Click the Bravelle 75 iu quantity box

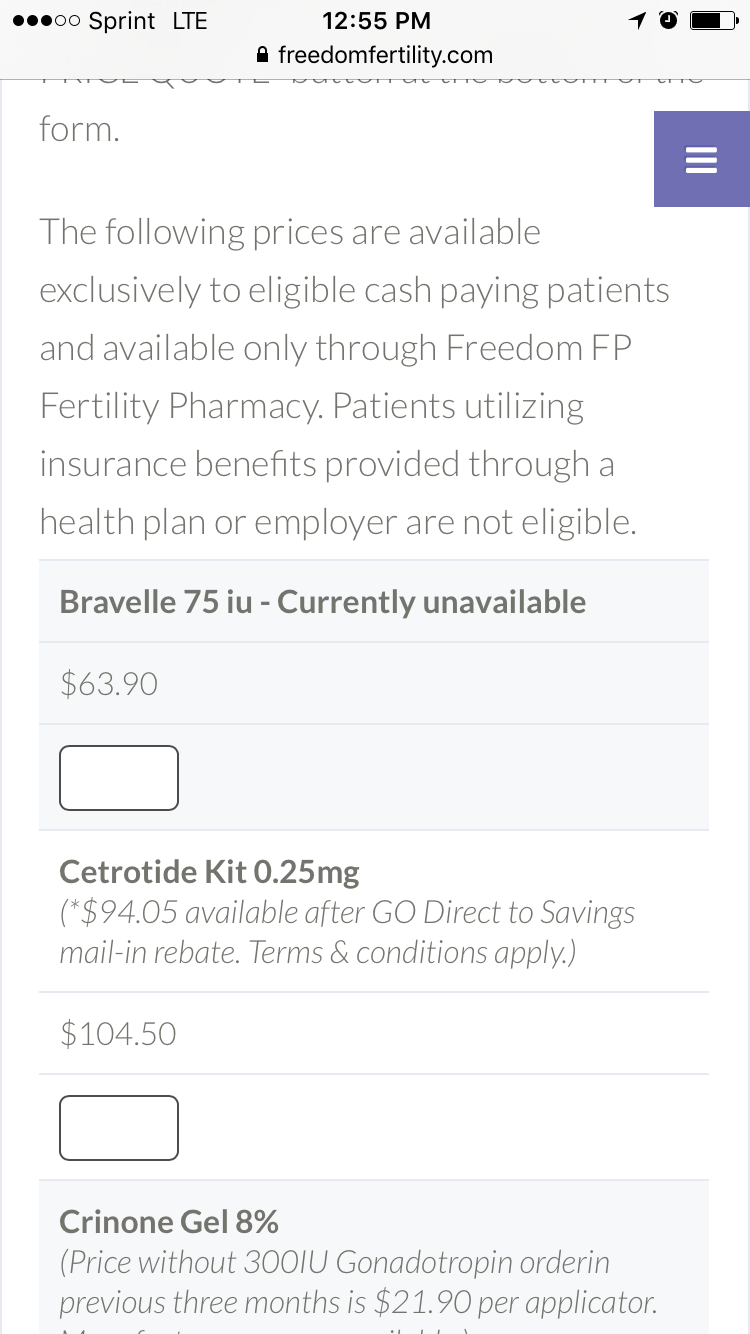(119, 778)
